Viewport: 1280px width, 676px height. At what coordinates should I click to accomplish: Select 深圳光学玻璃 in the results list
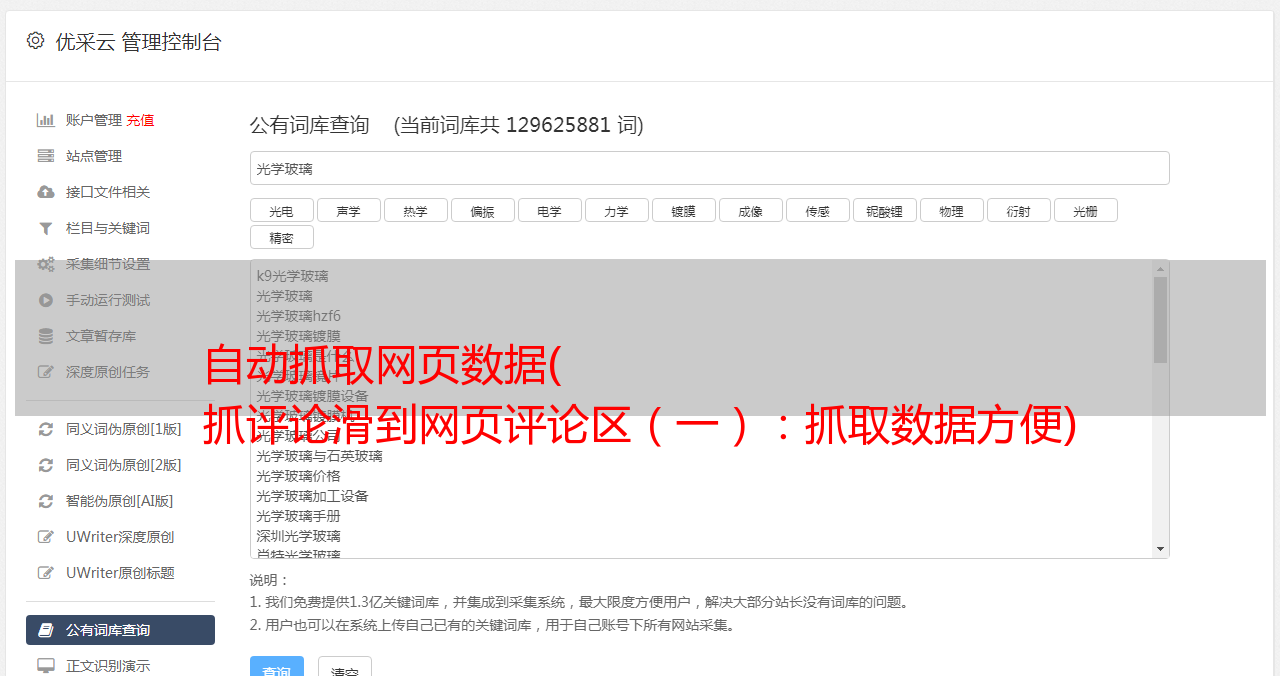click(703, 536)
